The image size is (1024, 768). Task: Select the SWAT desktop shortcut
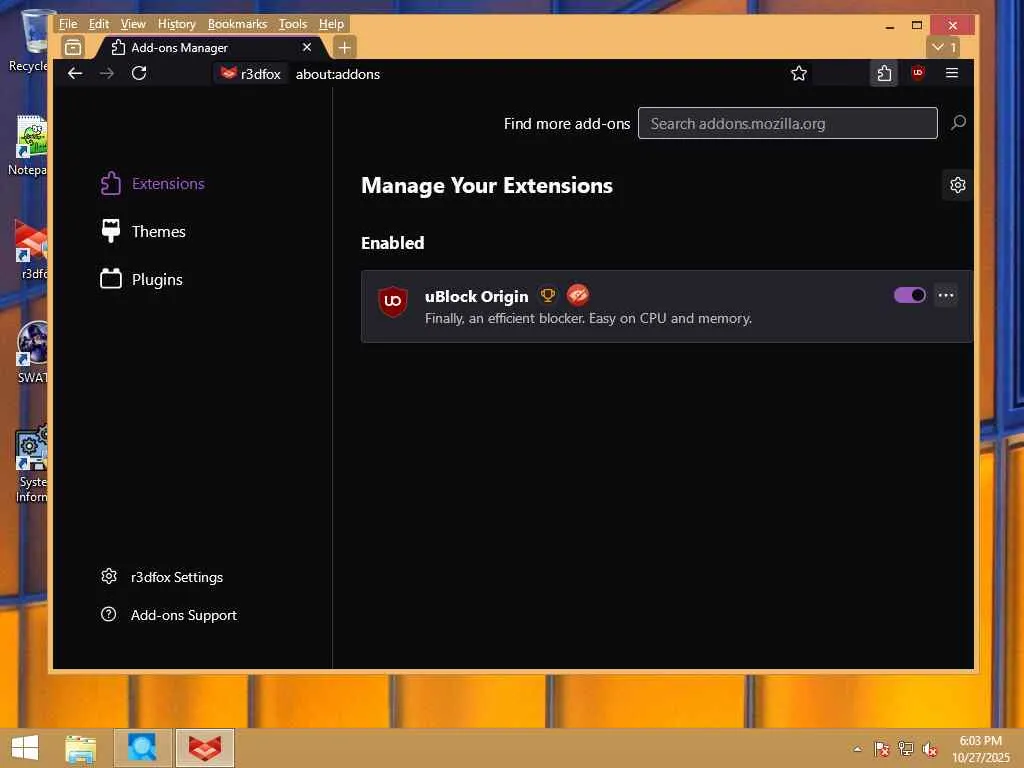(x=31, y=353)
